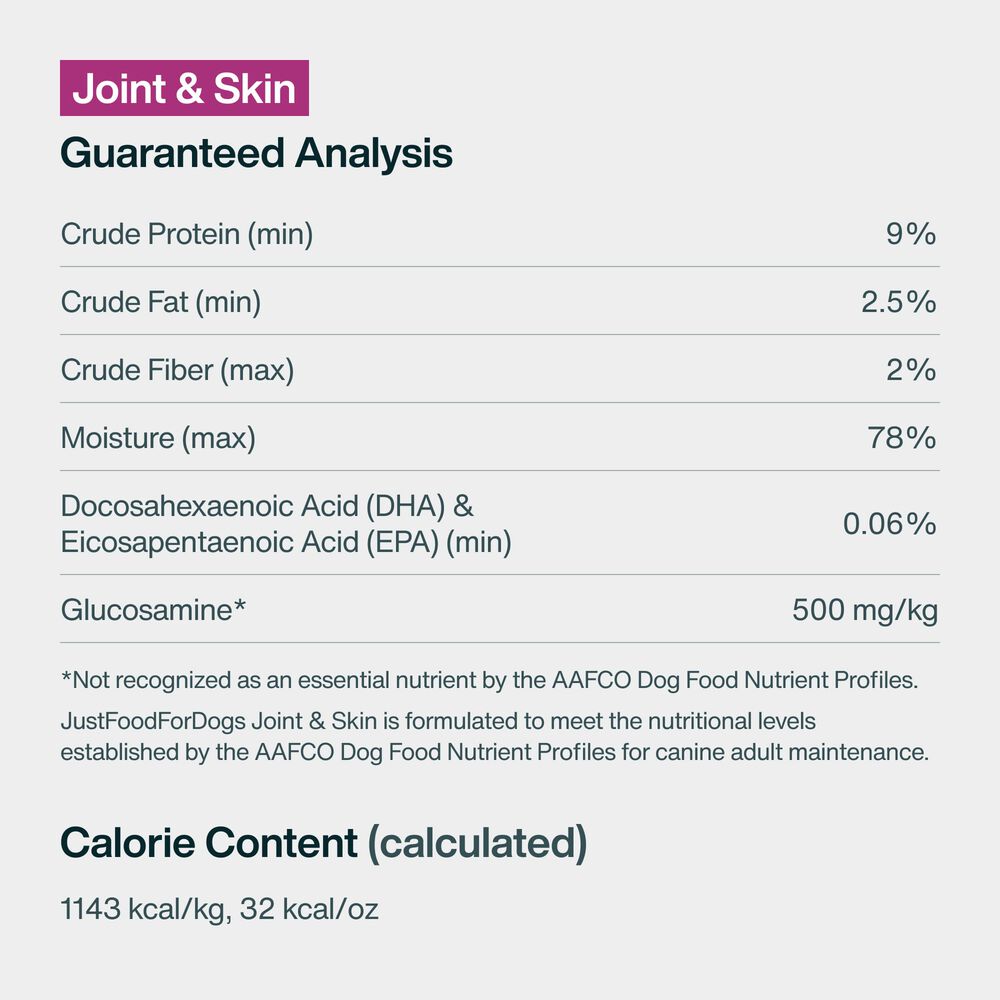Select the 2% crude fiber value
1000x1000 pixels.
coord(910,370)
